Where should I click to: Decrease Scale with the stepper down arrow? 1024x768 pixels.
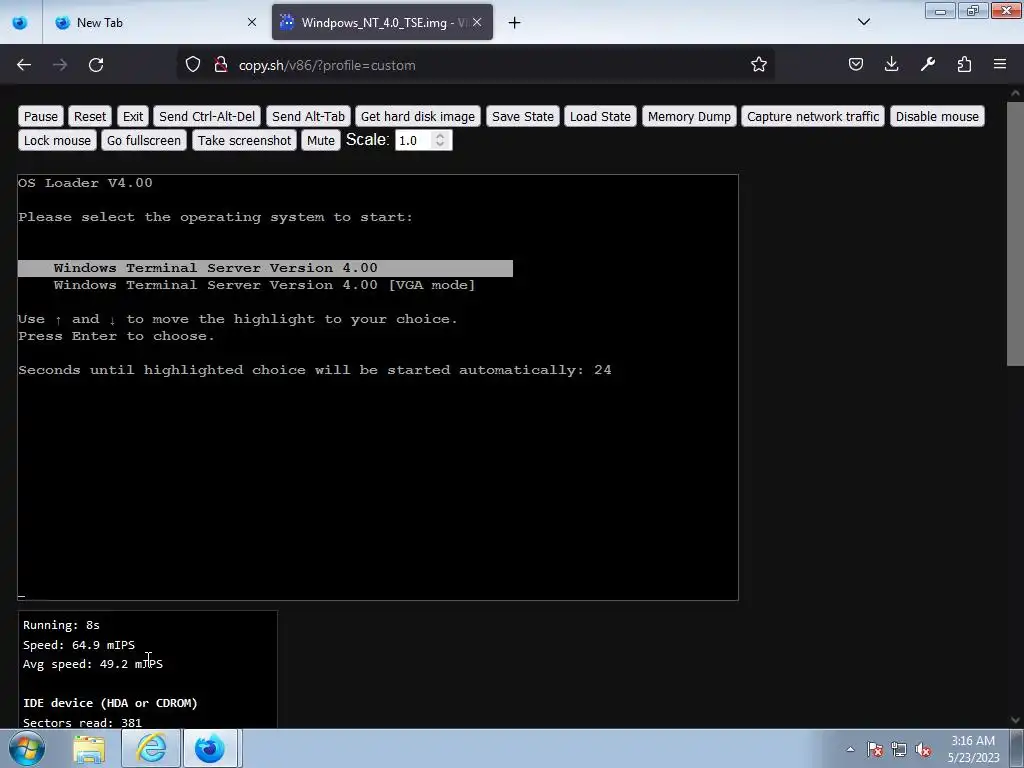(x=440, y=145)
